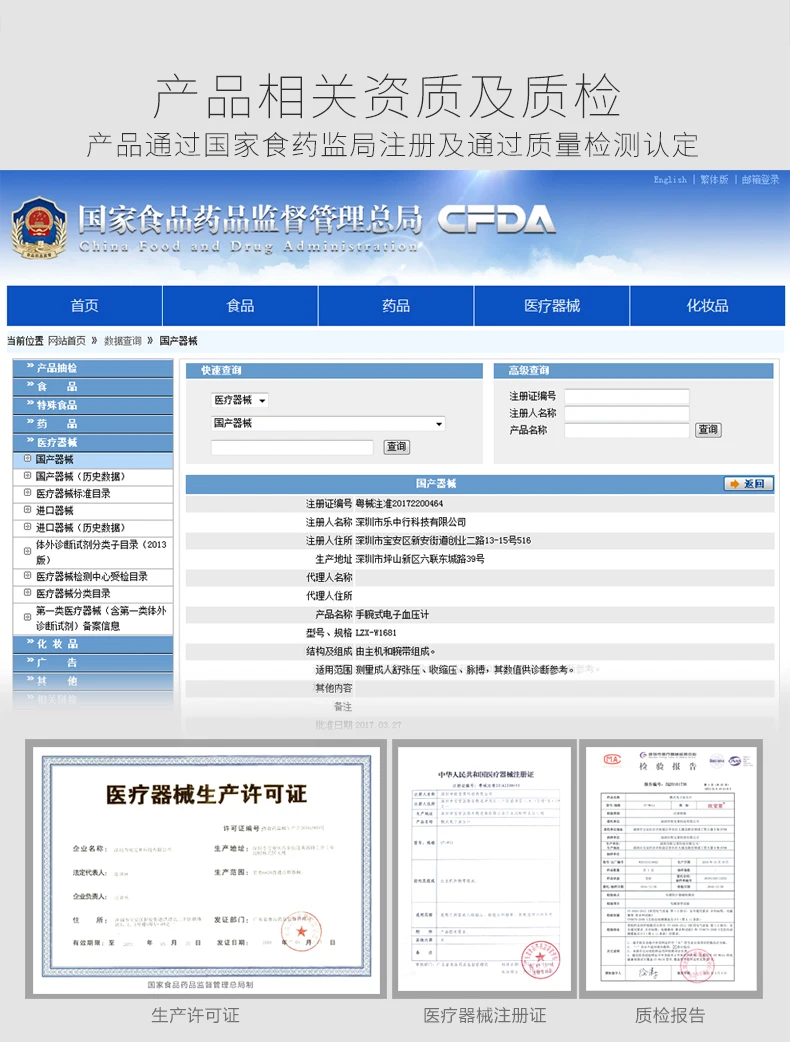Expand the 化妆品 sidebar section
The width and height of the screenshot is (790, 1042).
tap(93, 644)
